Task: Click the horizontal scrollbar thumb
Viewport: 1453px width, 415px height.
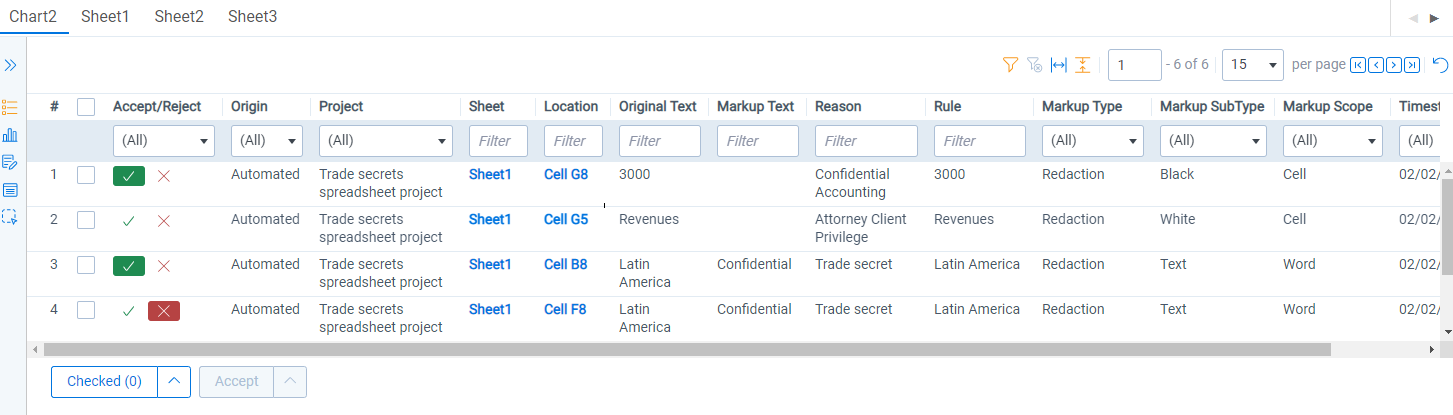Action: point(687,350)
